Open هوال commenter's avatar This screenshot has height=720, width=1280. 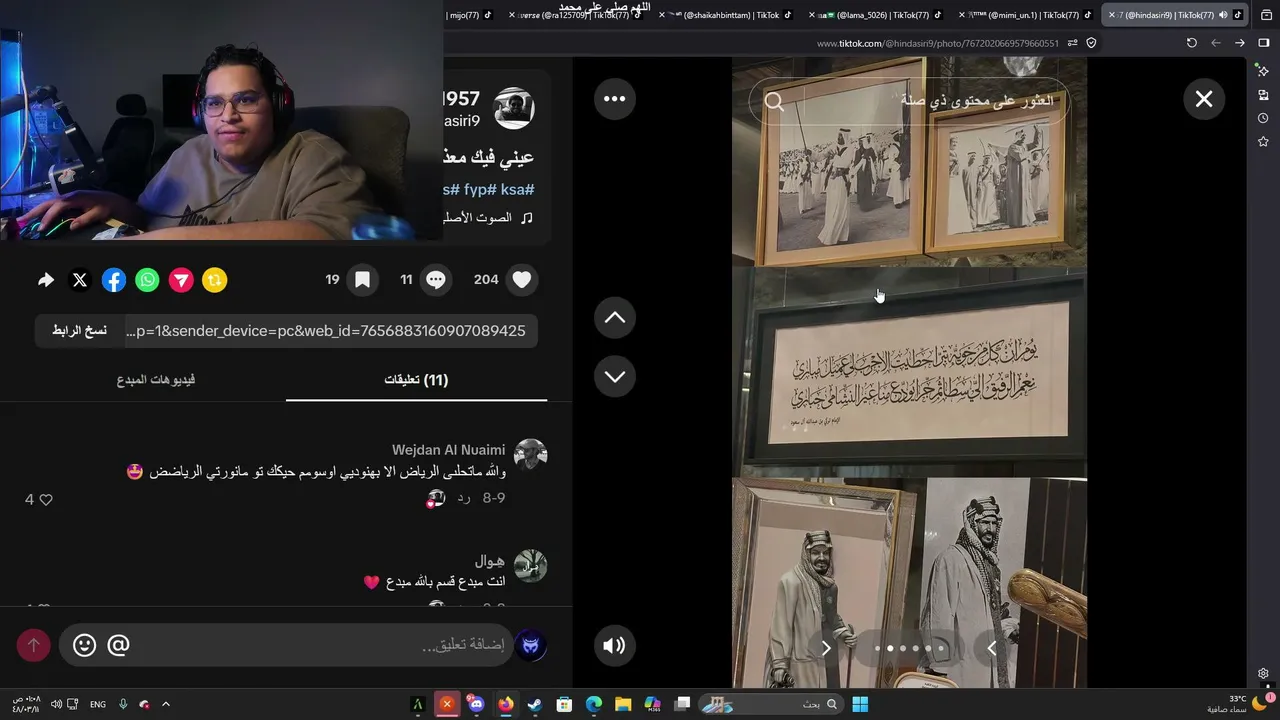pos(530,565)
